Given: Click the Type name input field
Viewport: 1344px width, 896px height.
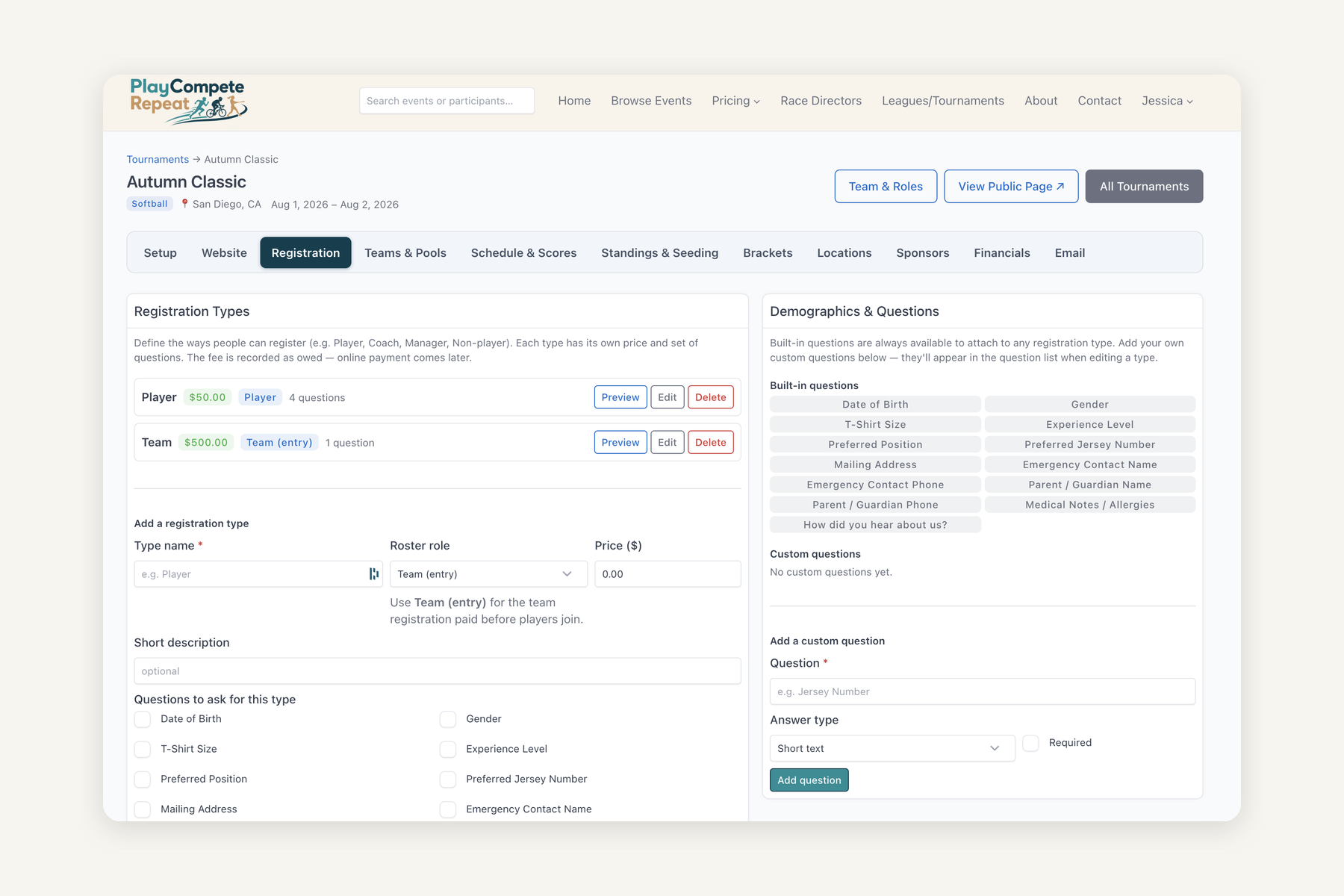Looking at the screenshot, I should coord(258,574).
